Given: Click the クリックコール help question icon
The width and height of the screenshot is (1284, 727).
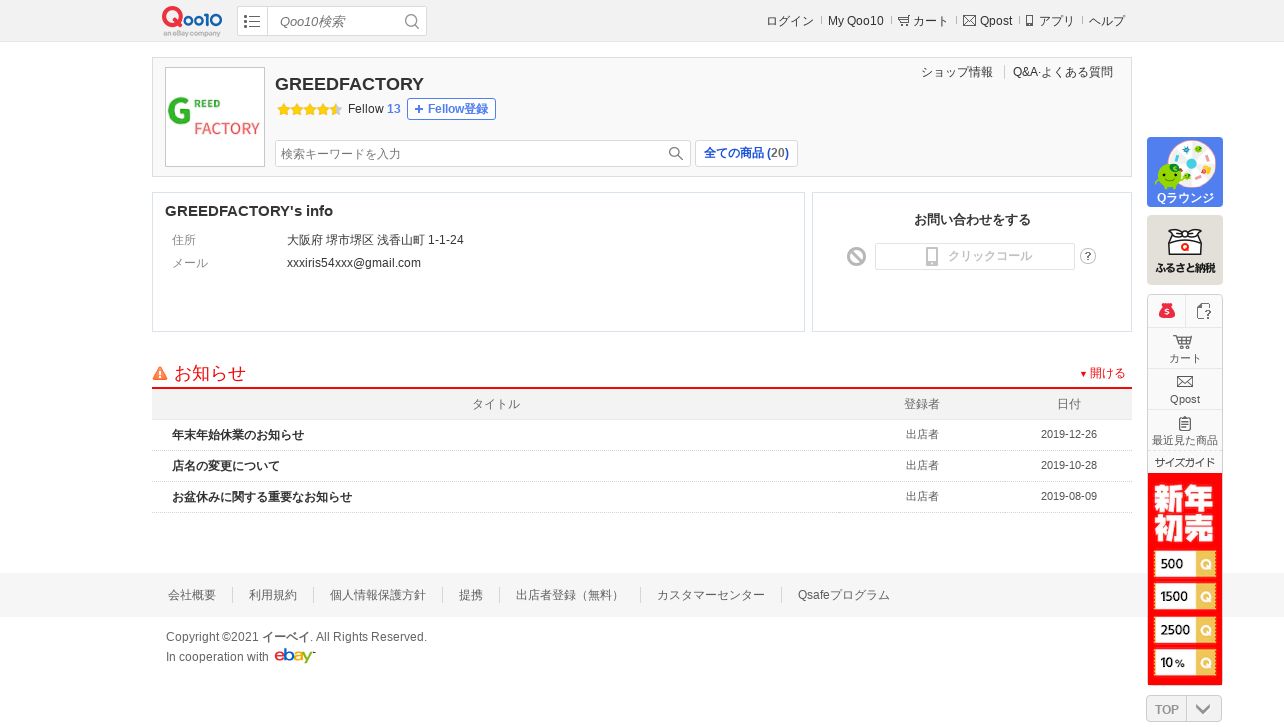Looking at the screenshot, I should pyautogui.click(x=1088, y=257).
